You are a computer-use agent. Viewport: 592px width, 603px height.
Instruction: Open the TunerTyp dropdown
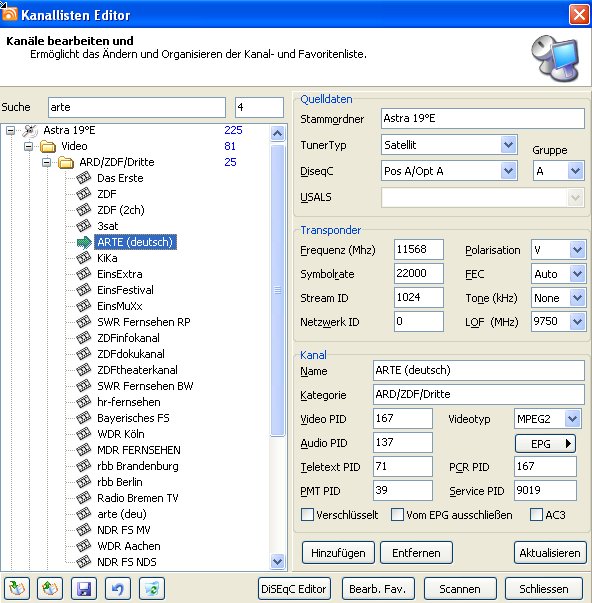pos(509,145)
